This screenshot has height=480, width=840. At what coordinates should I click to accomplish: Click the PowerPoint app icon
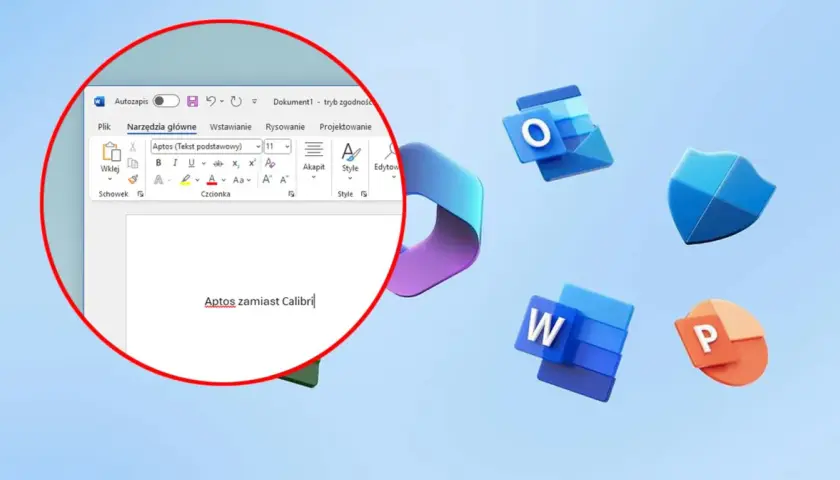[x=722, y=341]
